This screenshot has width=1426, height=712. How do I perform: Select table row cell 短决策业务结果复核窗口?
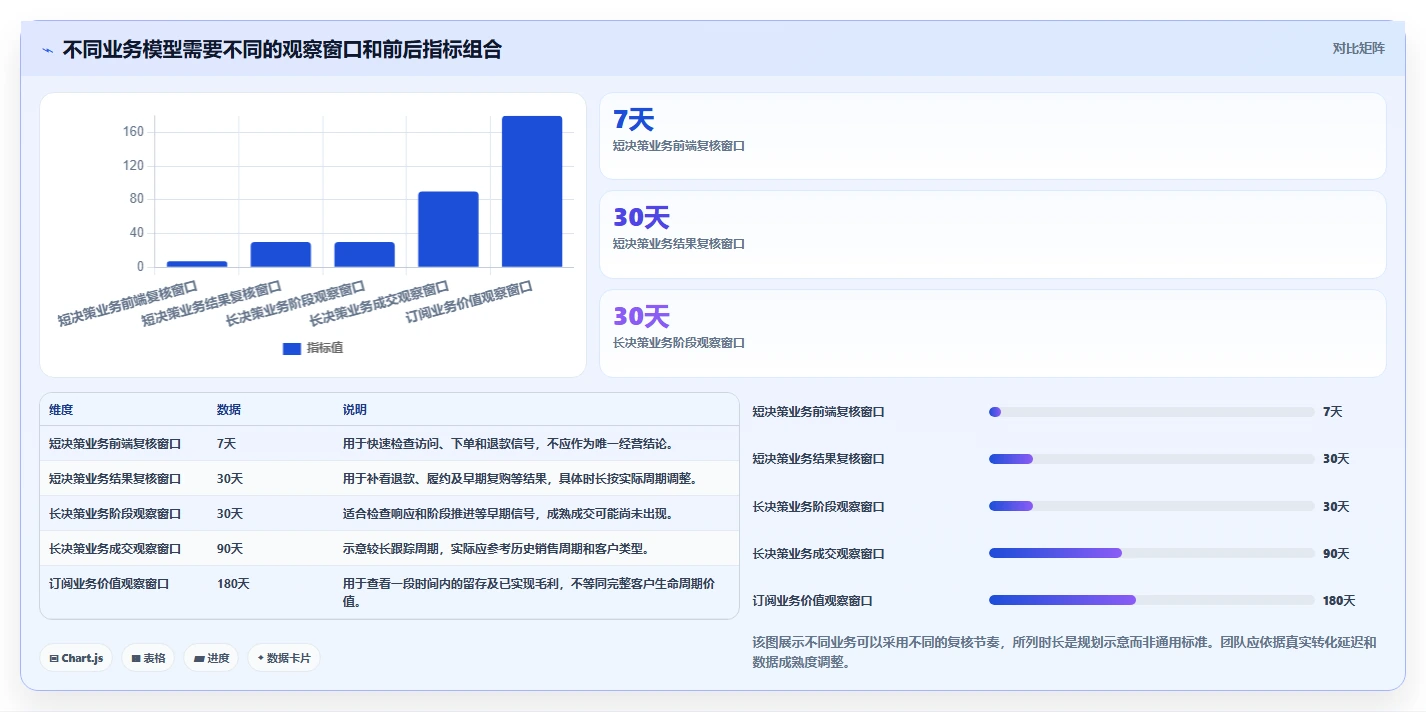[x=115, y=479]
